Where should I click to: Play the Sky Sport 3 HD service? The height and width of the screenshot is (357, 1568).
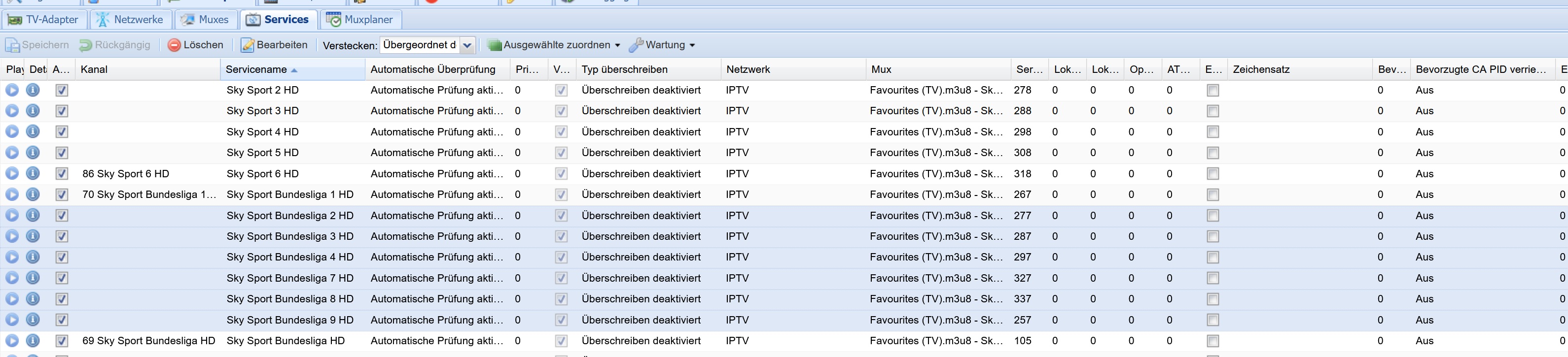[x=12, y=111]
